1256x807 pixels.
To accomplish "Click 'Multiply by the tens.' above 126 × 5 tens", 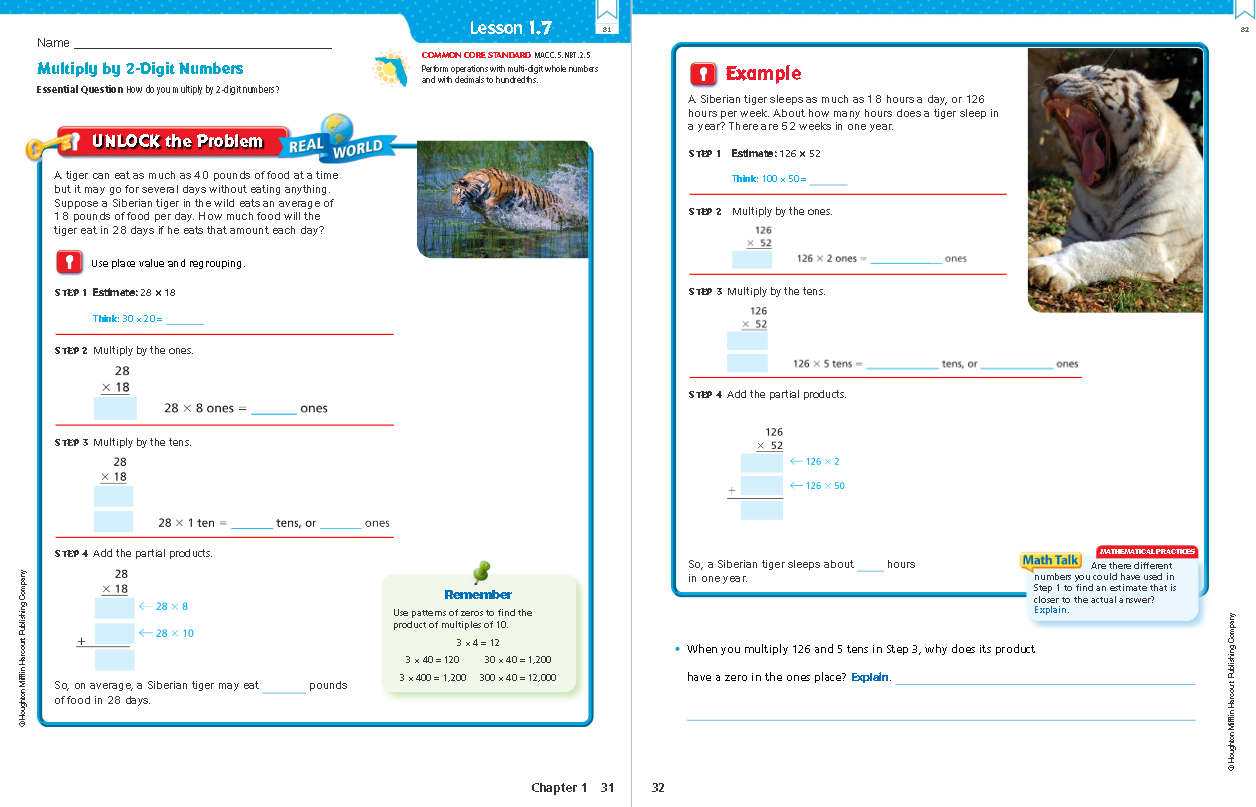I will tap(776, 292).
